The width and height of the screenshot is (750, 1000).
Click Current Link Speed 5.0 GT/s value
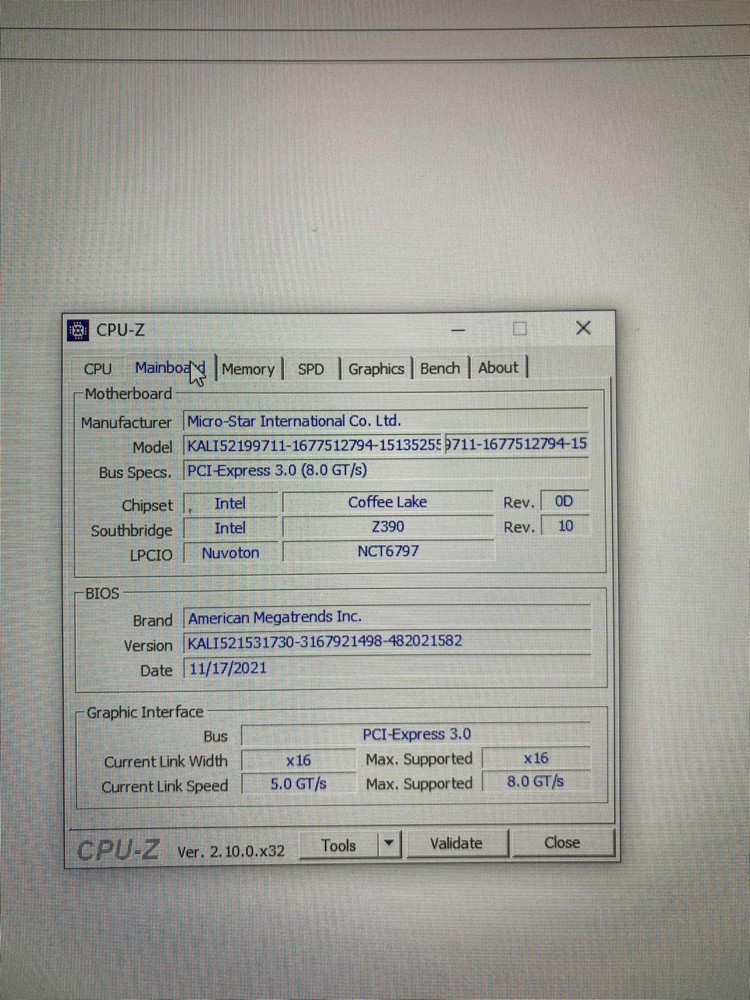298,784
